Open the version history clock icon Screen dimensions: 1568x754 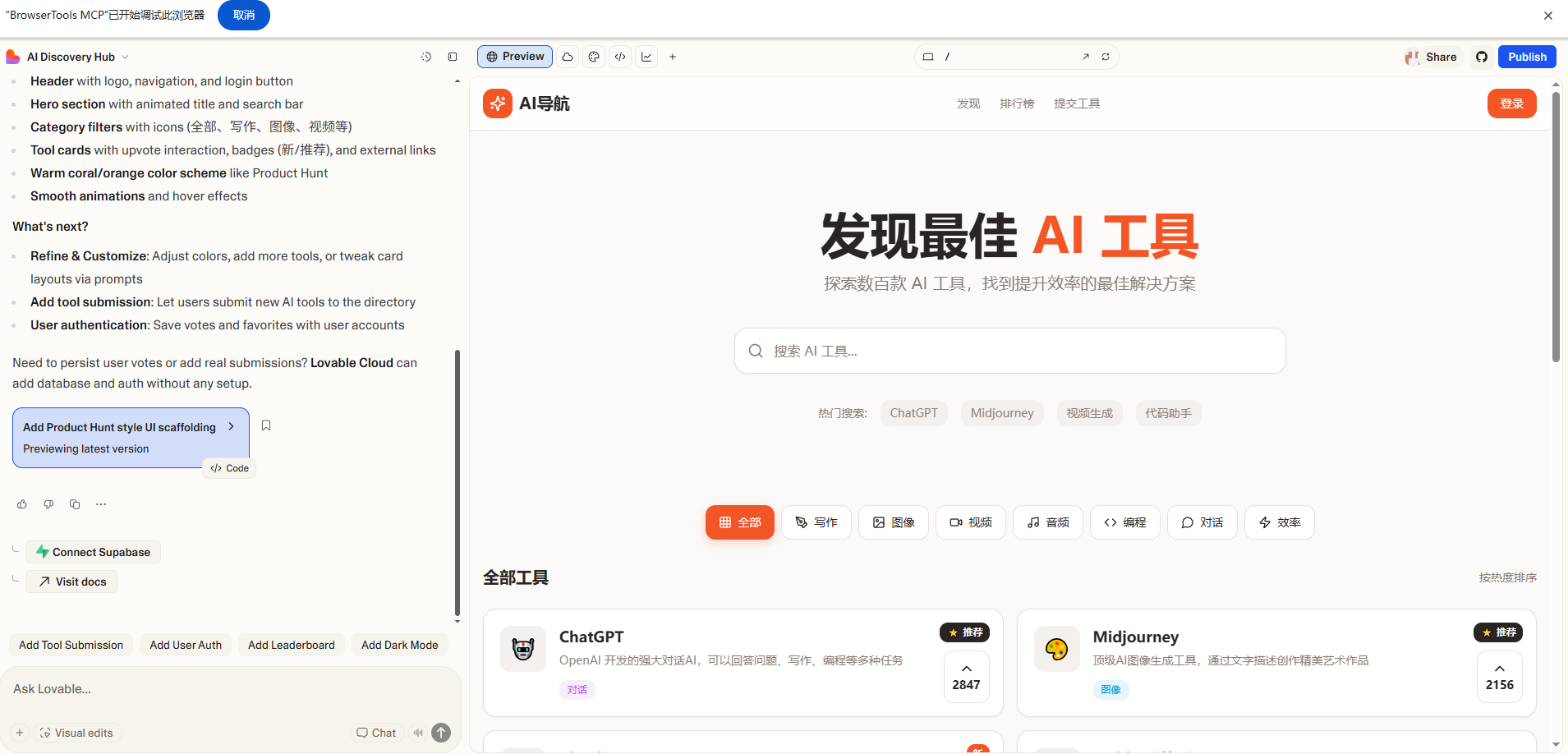[x=426, y=57]
